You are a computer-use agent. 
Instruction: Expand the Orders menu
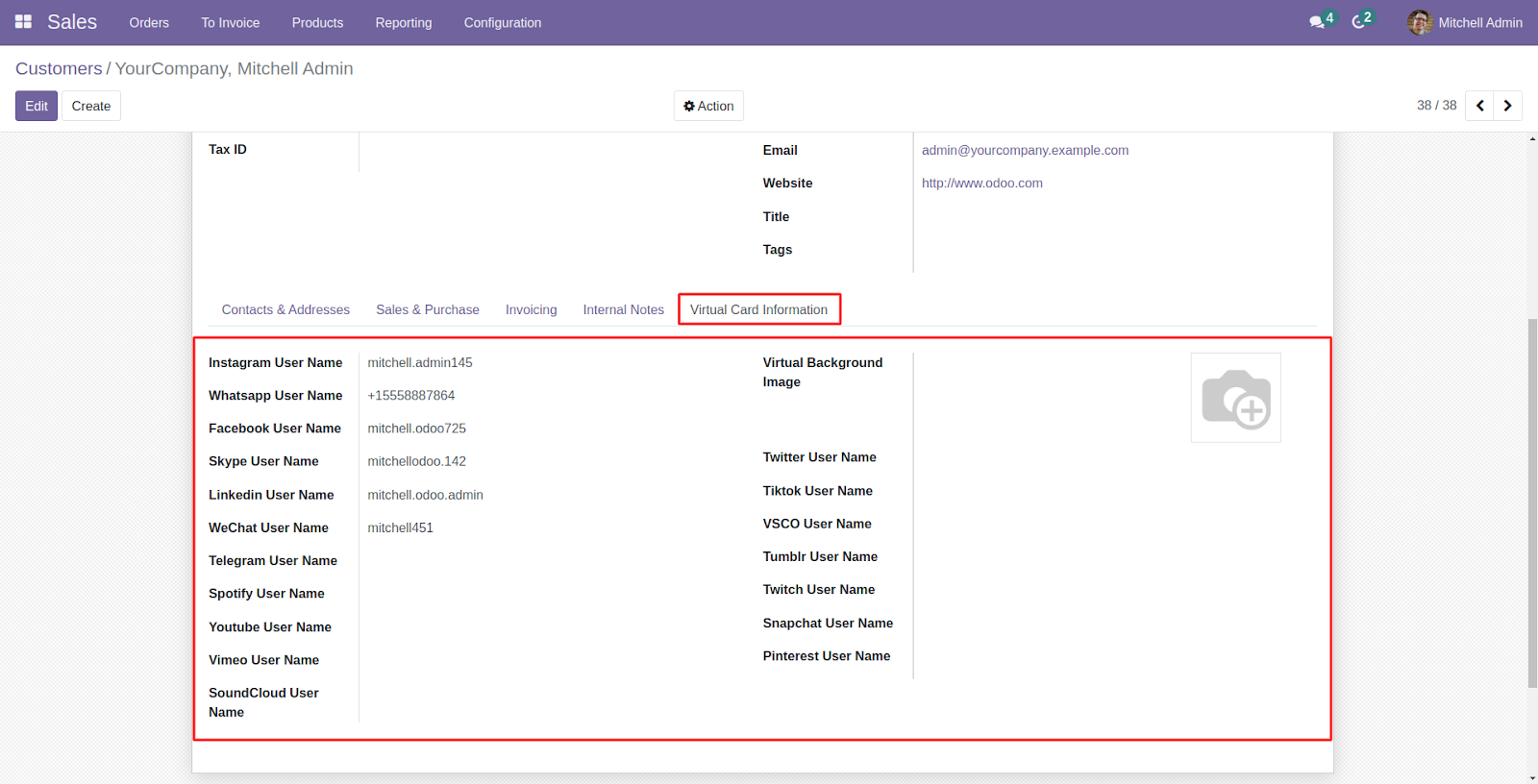[149, 23]
